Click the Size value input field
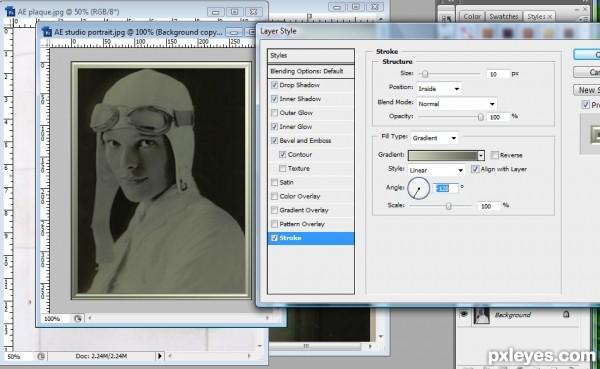Screen dimensions: 600x369 498,74
